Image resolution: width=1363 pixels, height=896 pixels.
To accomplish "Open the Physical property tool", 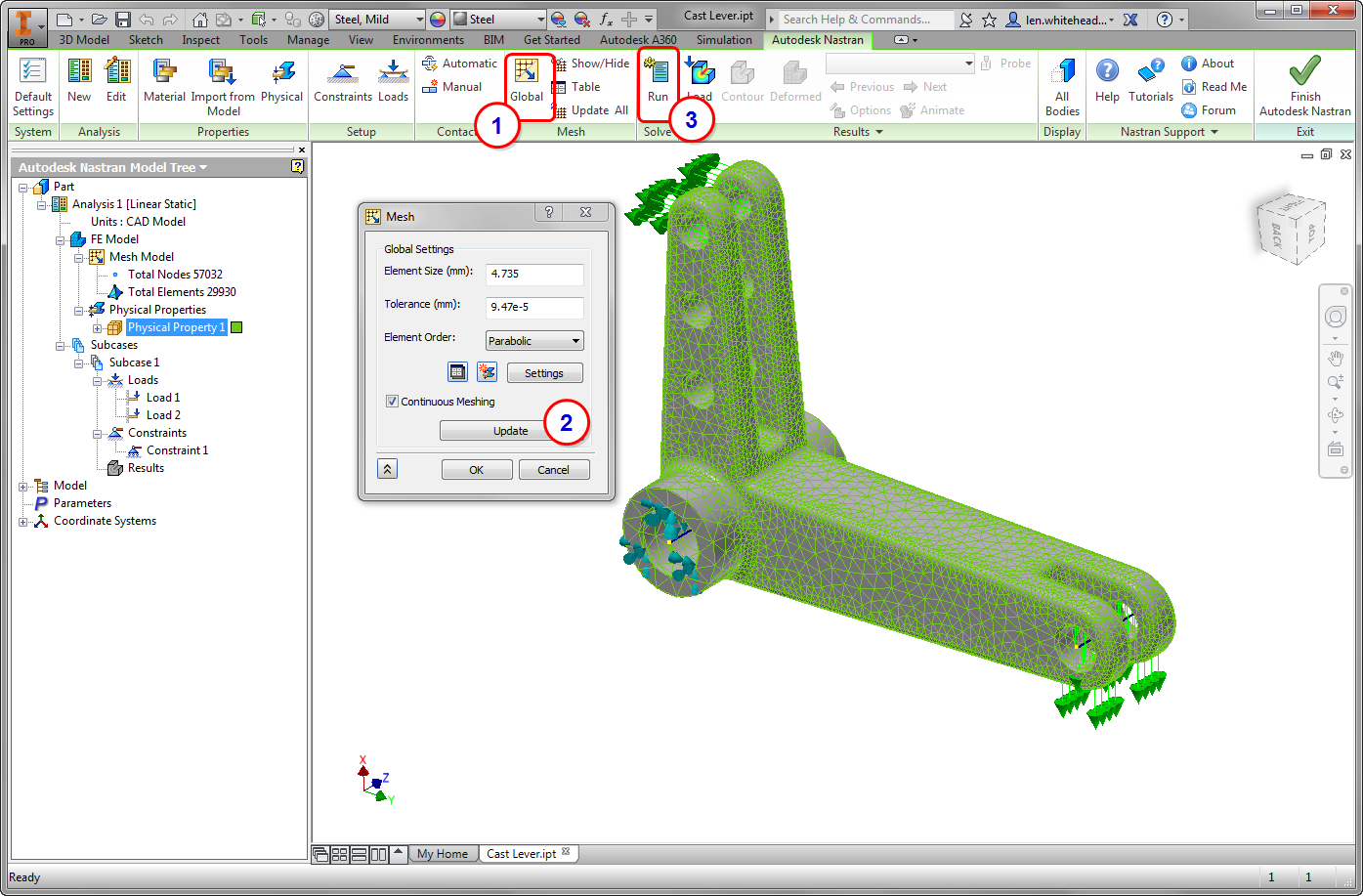I will click(282, 80).
